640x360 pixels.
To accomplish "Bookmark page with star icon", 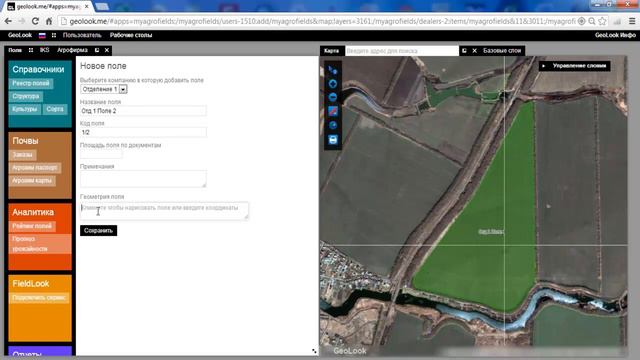I will [x=602, y=21].
